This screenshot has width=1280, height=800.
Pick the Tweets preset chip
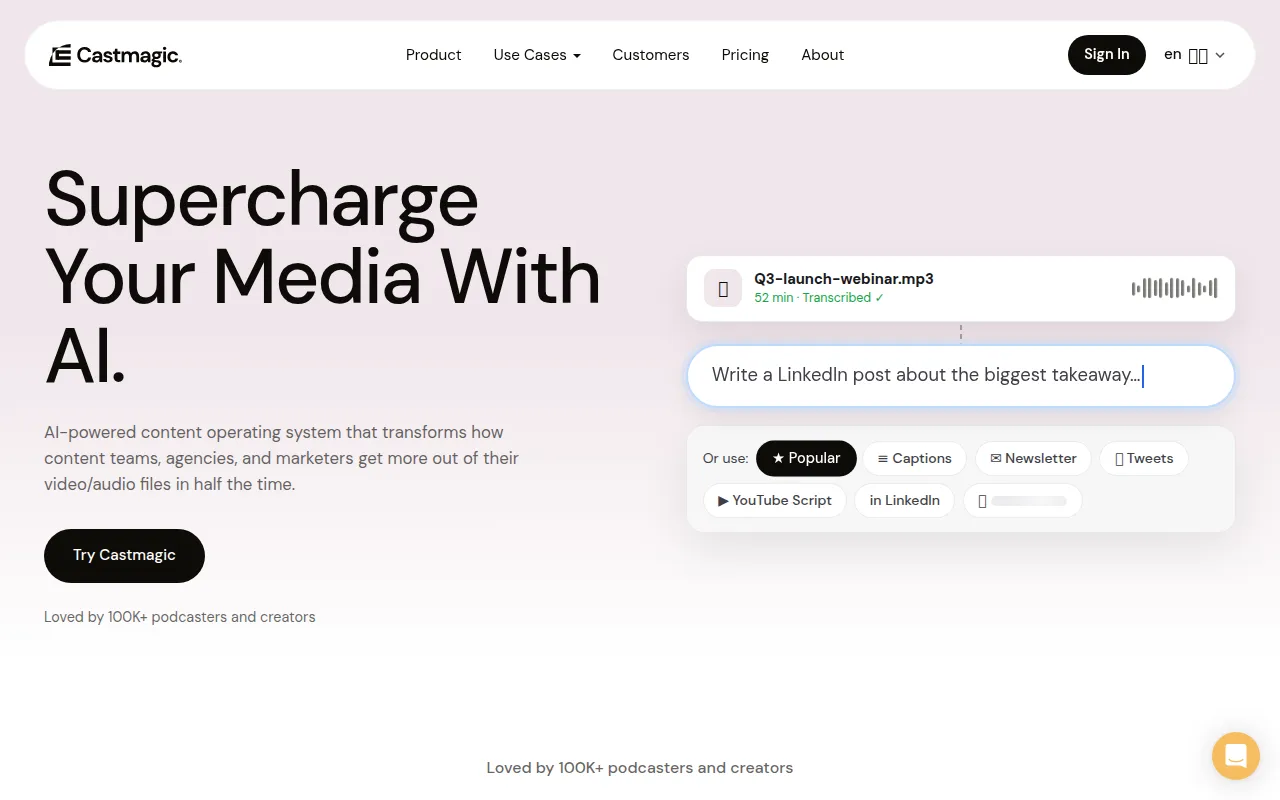[x=1144, y=458]
